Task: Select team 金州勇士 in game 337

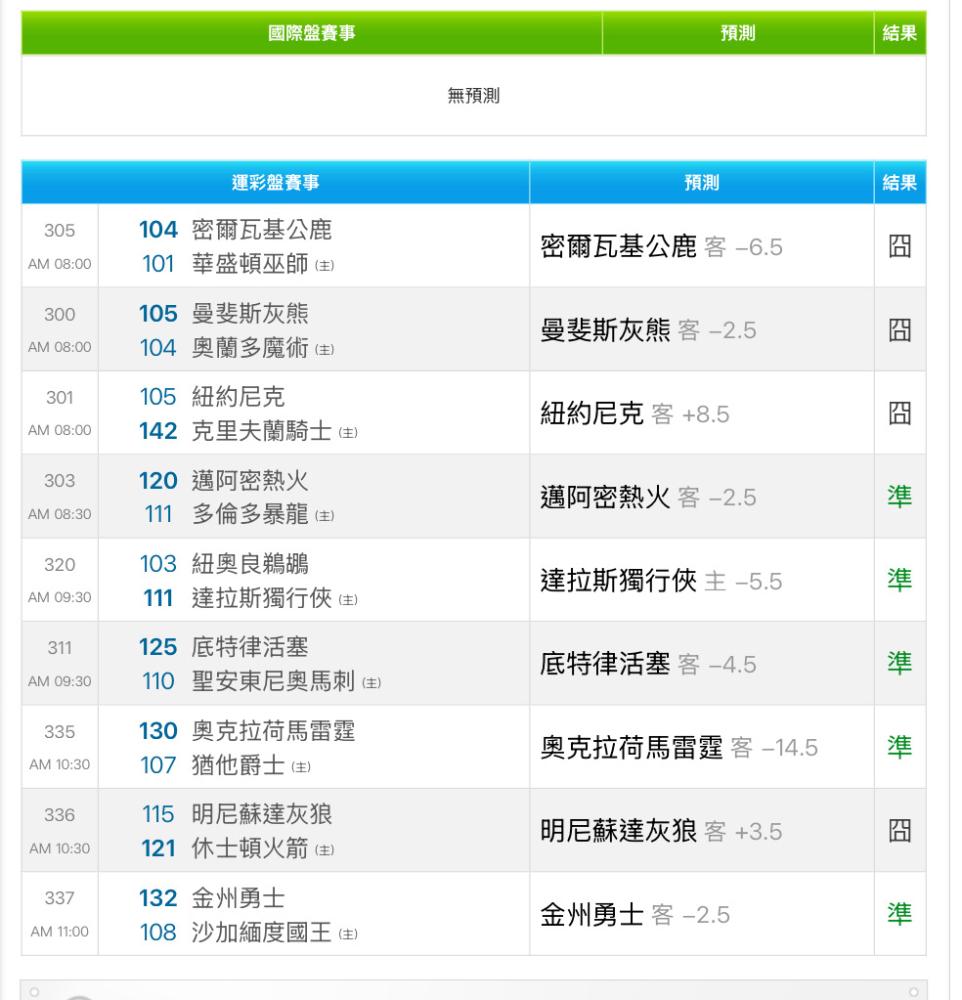Action: click(238, 898)
